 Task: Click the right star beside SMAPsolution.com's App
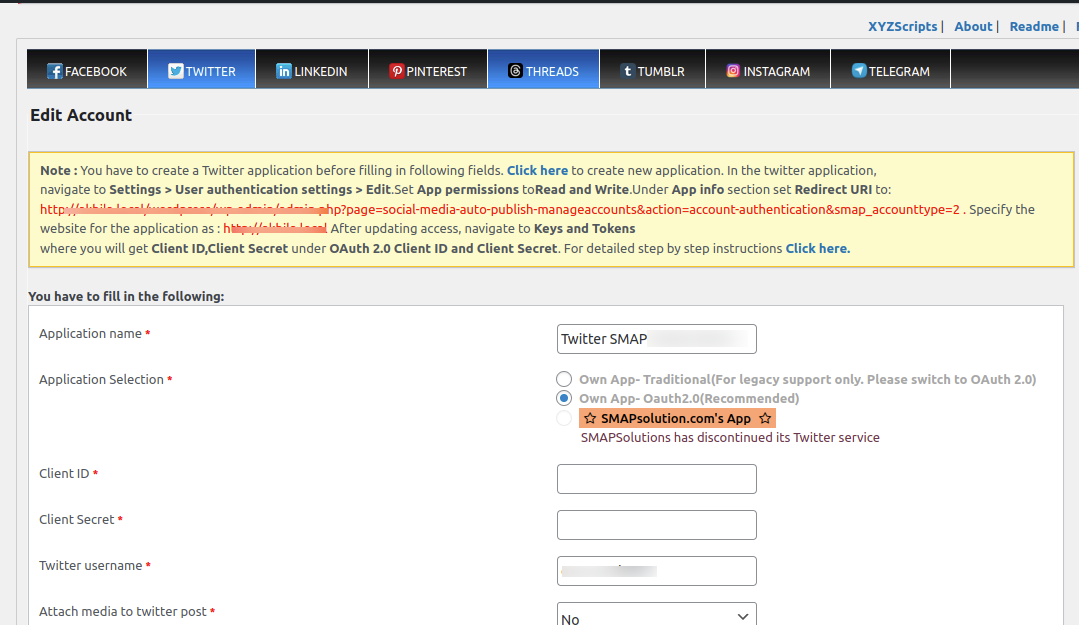coord(765,417)
